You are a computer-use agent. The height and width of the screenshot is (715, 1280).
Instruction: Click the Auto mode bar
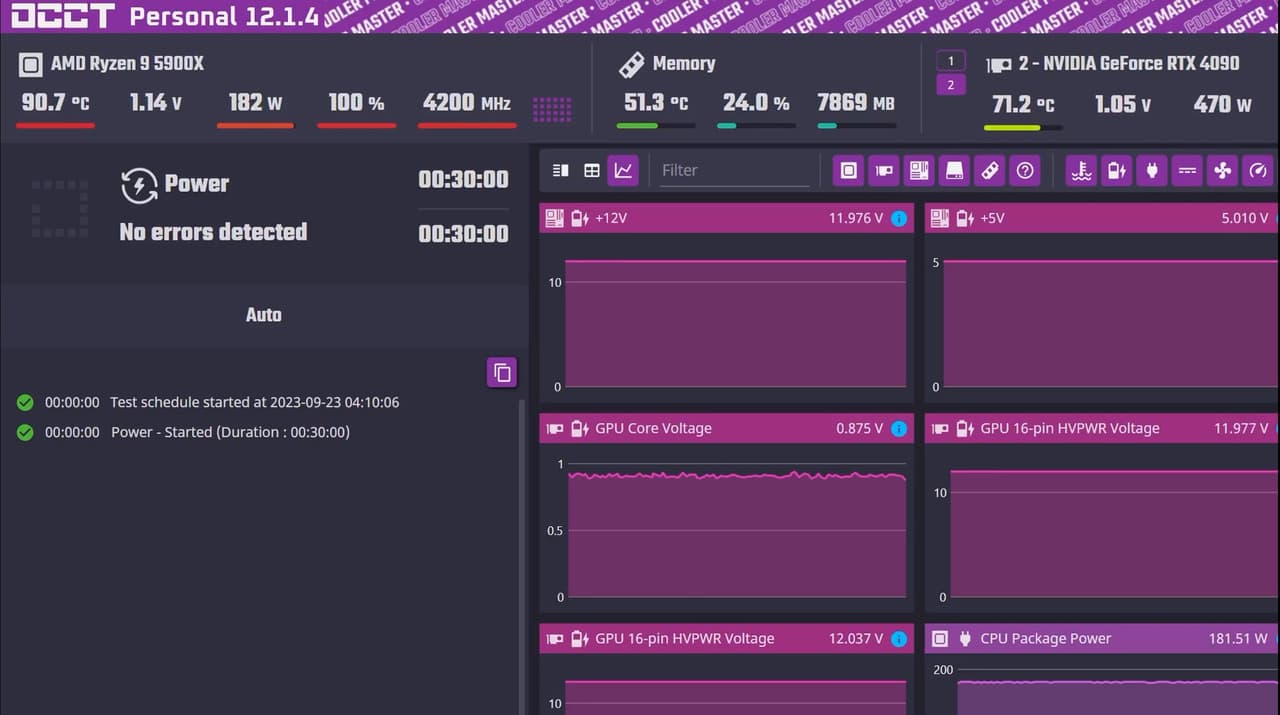pyautogui.click(x=264, y=315)
